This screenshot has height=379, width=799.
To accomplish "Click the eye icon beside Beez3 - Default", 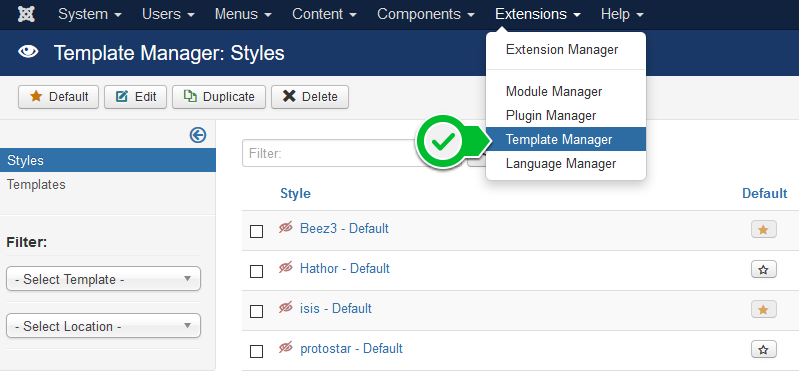I will tap(286, 228).
